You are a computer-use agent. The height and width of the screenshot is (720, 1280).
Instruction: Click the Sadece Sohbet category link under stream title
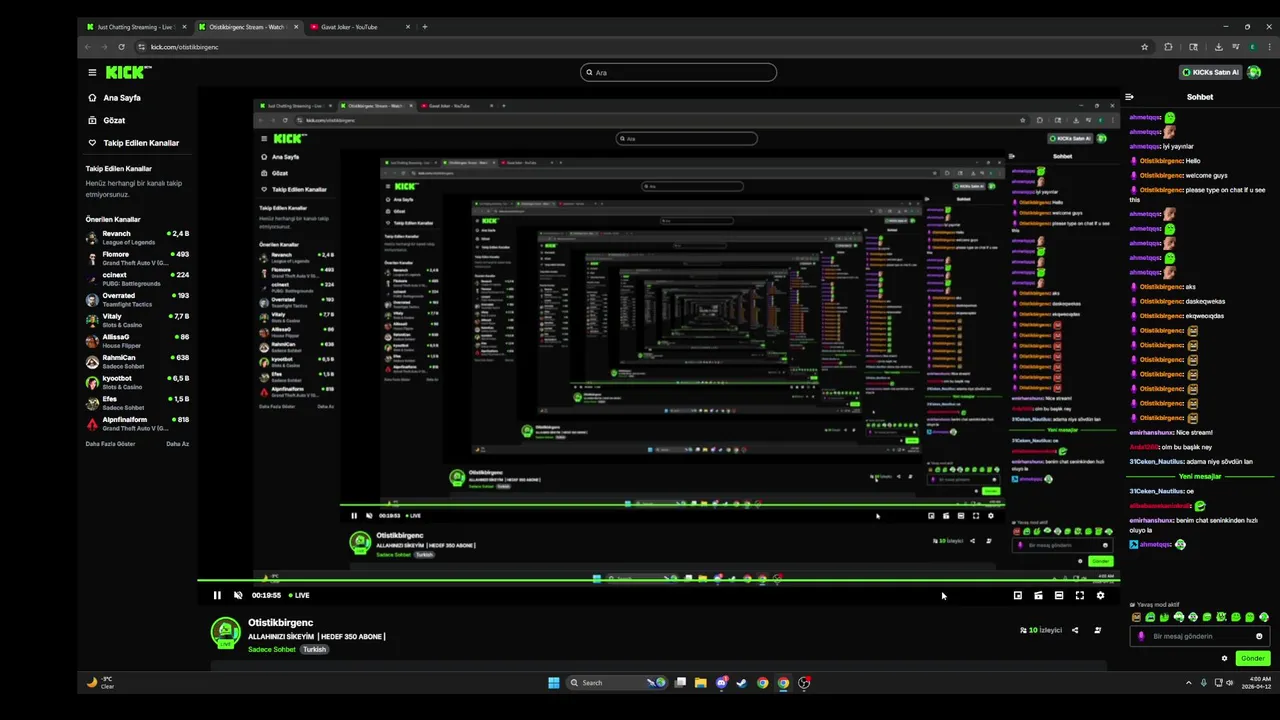tap(272, 649)
